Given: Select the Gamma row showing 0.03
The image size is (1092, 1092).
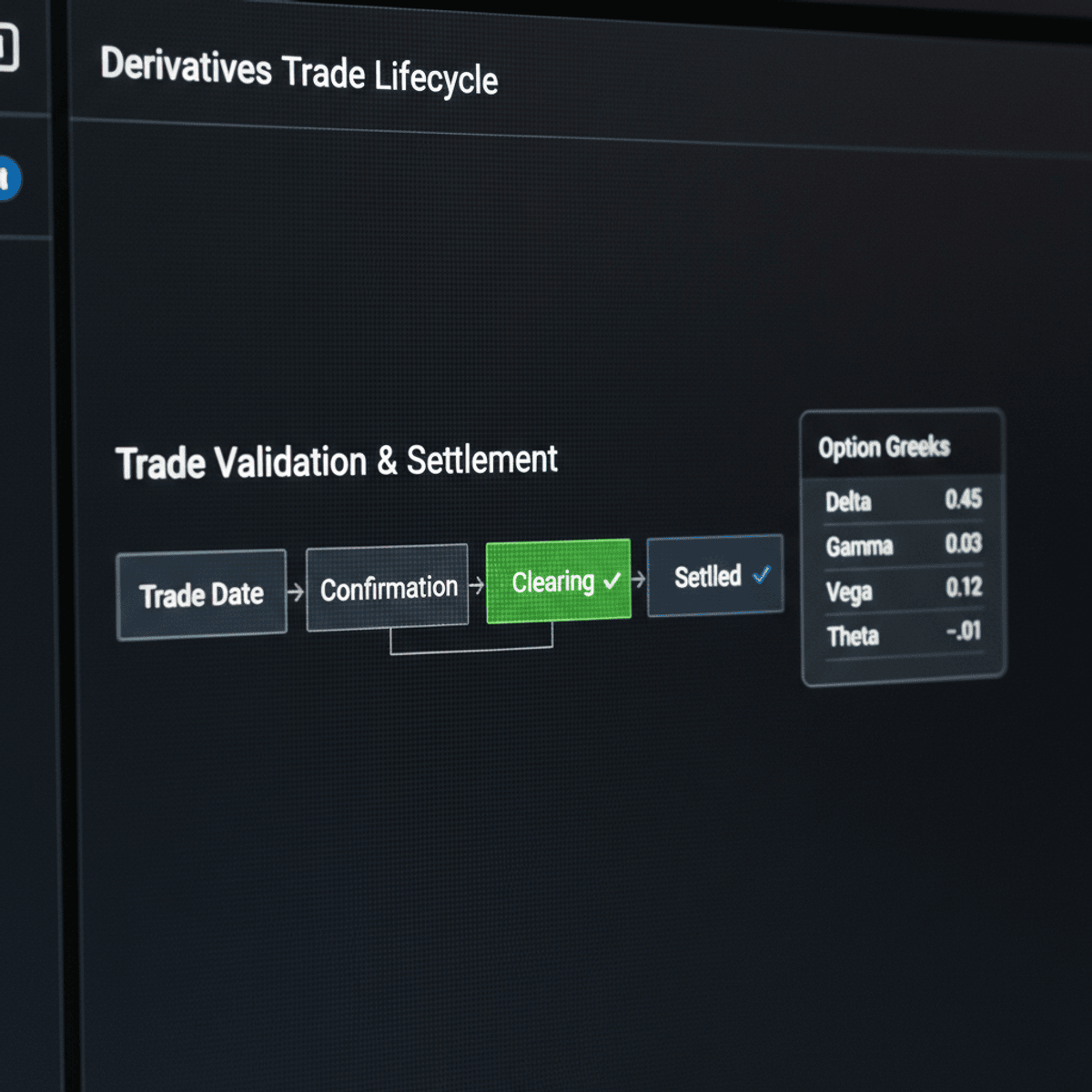Looking at the screenshot, I should (x=903, y=546).
